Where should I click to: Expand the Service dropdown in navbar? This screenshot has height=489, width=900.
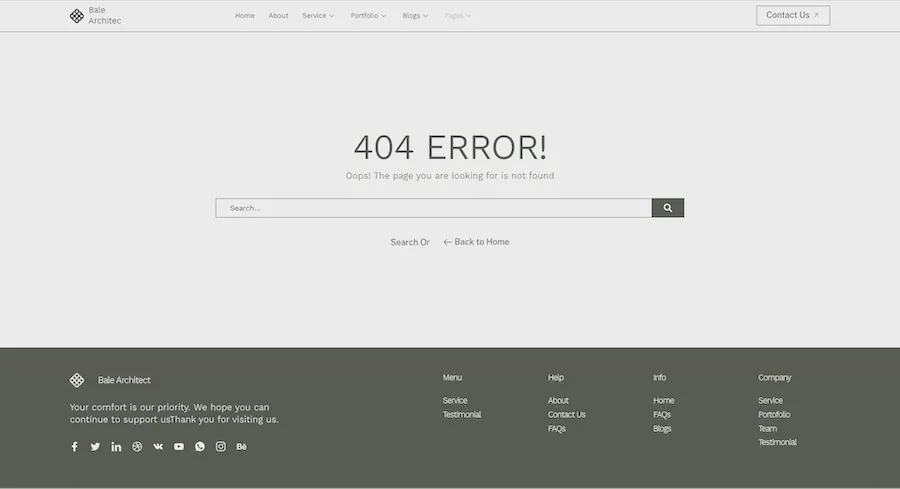318,15
